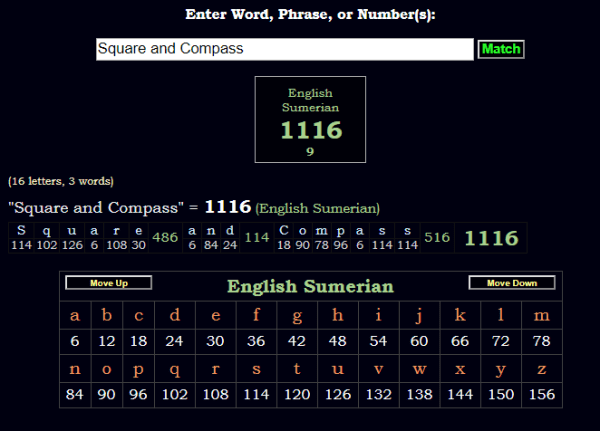Click letter 'm' in cipher chart

coord(542,317)
